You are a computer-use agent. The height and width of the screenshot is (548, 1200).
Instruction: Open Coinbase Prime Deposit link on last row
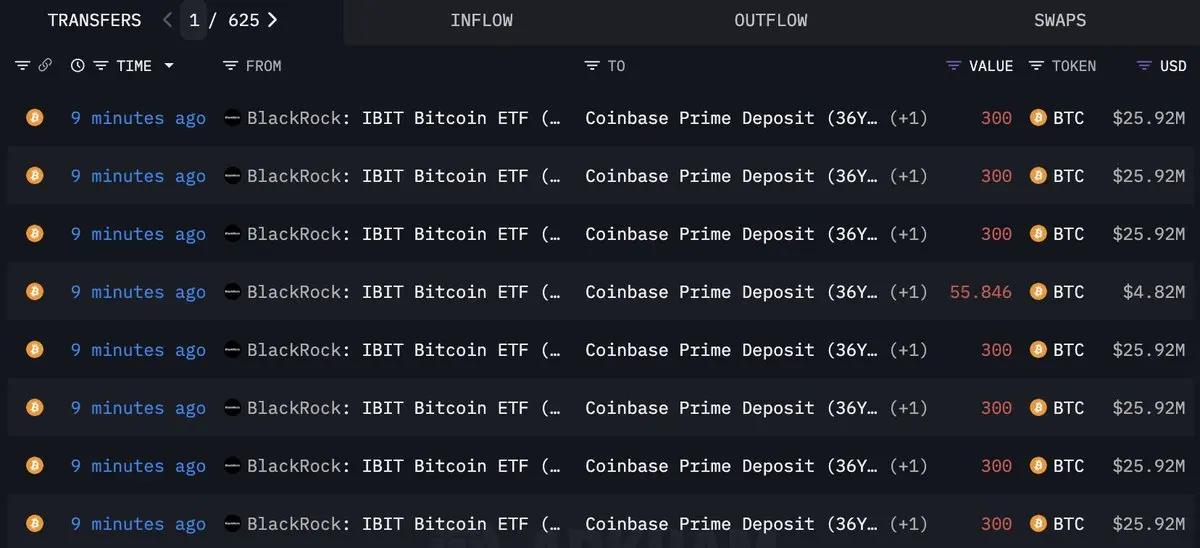[x=732, y=524]
